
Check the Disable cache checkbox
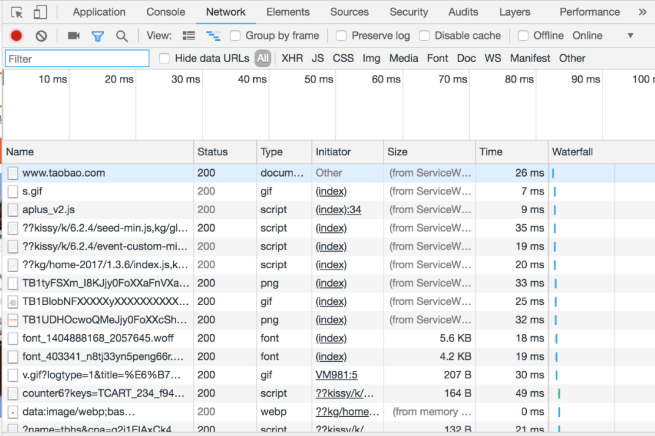pyautogui.click(x=424, y=35)
